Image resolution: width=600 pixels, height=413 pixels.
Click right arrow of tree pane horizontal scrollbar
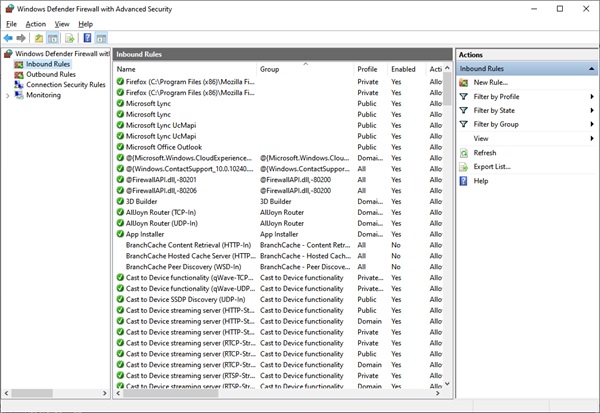tap(104, 393)
